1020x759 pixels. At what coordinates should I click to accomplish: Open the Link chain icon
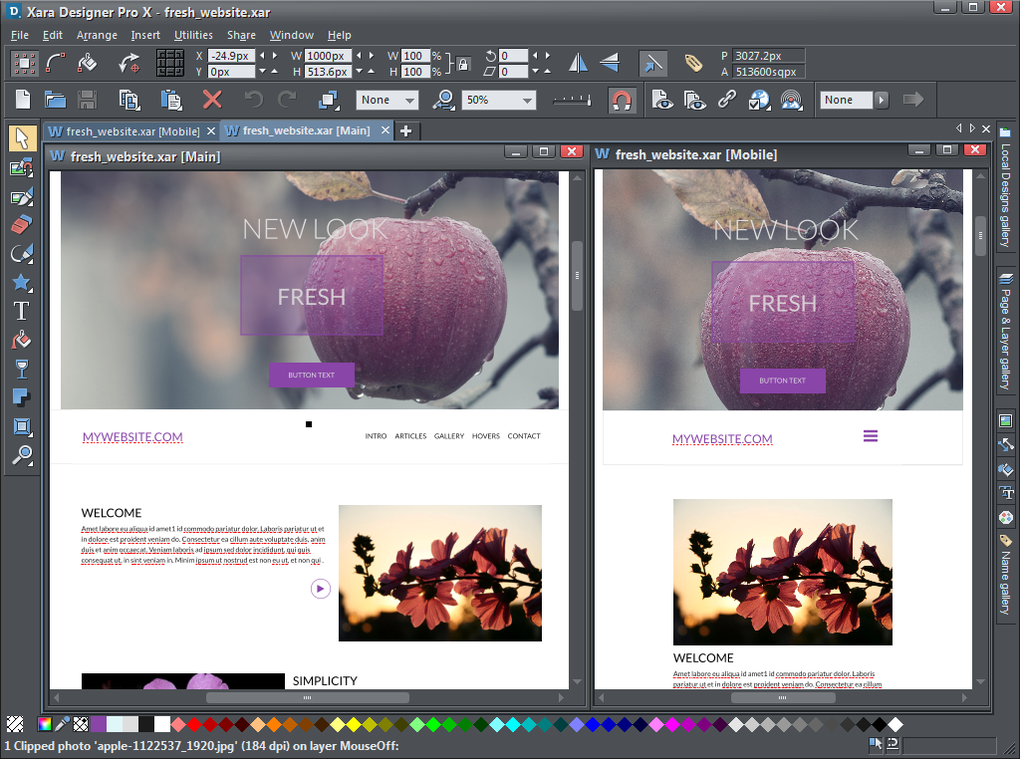(x=727, y=100)
